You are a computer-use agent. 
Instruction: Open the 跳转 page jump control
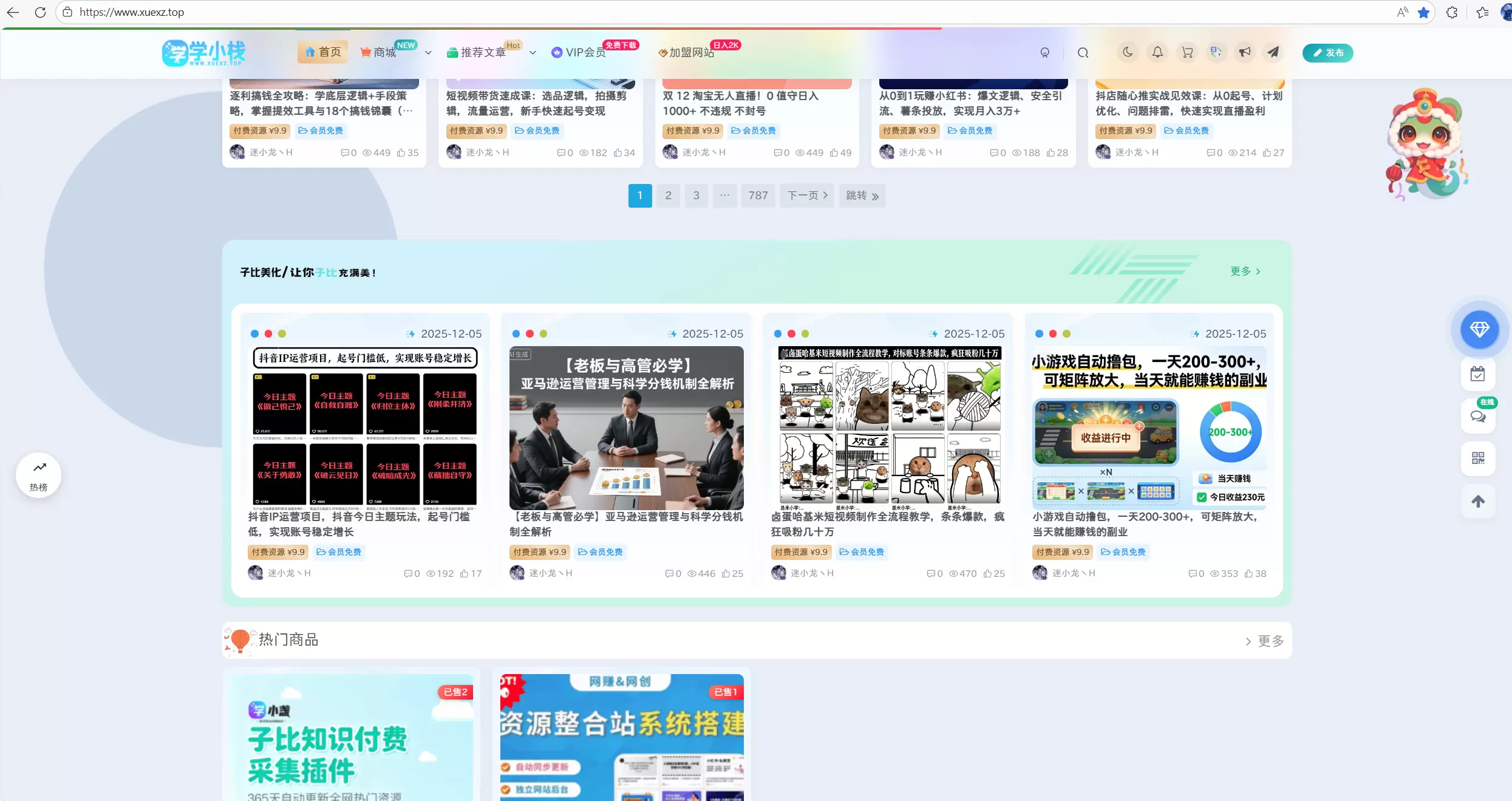tap(862, 196)
